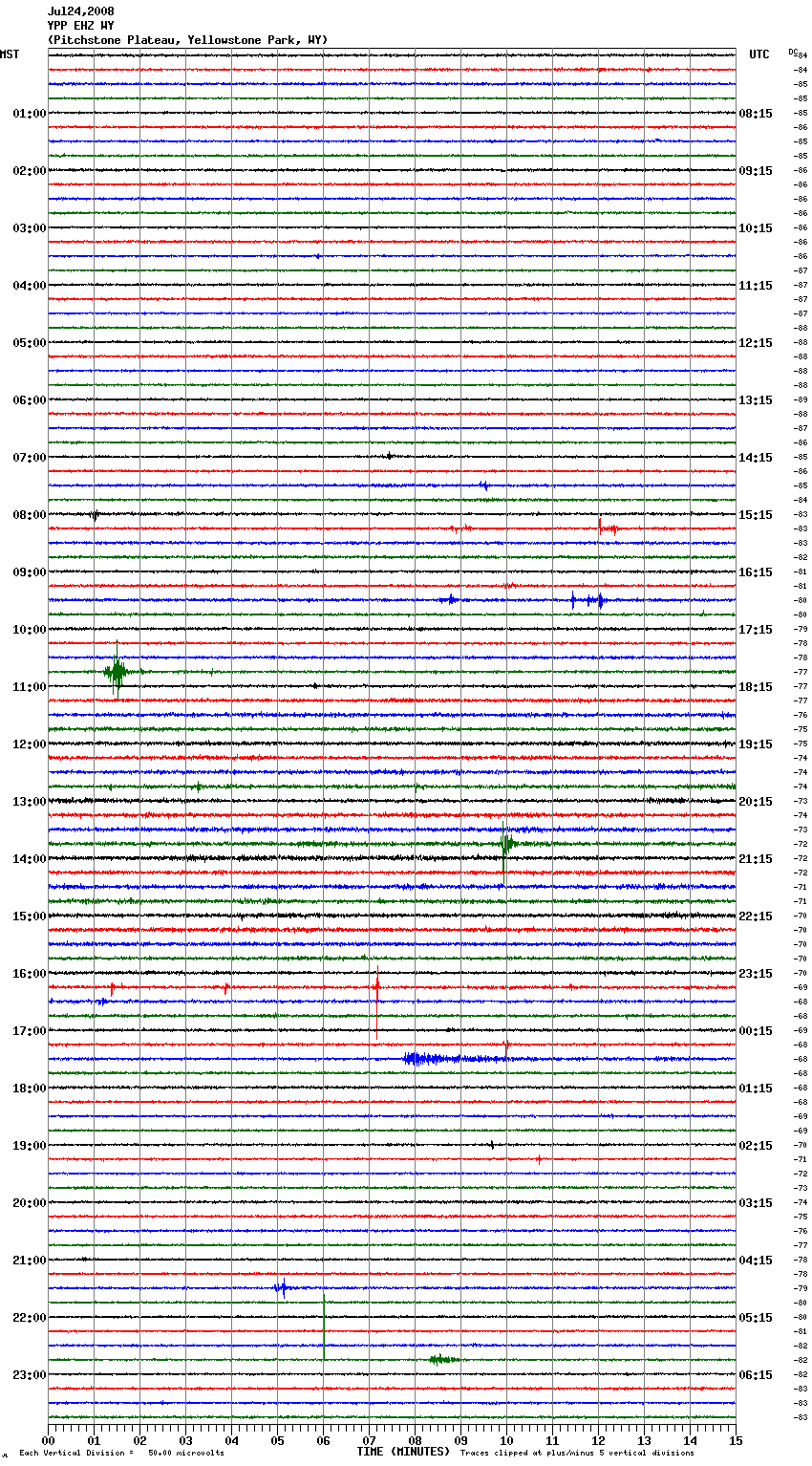The height and width of the screenshot is (1466, 812).
Task: Click the date label Jul24,2008
Action: point(80,11)
